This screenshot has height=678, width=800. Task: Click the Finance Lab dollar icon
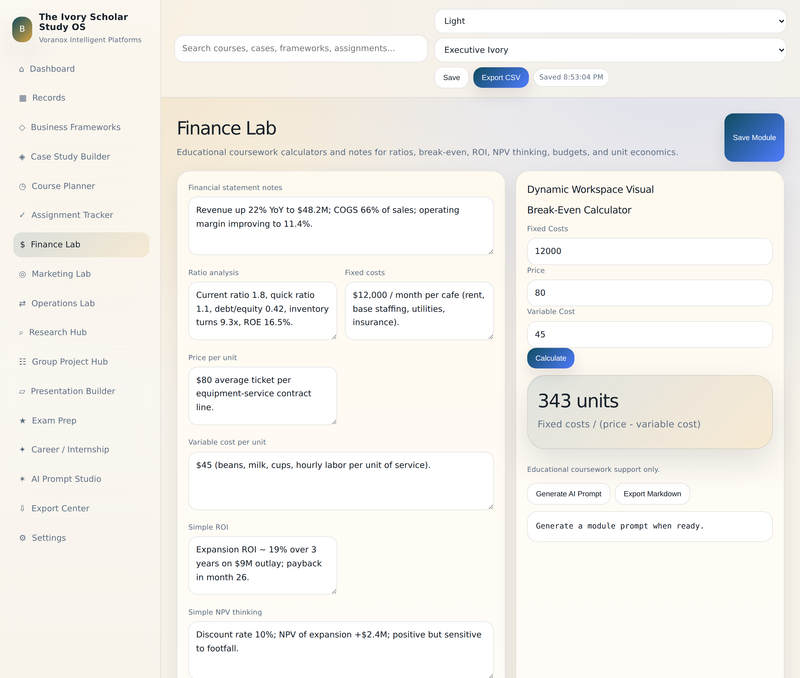point(22,245)
